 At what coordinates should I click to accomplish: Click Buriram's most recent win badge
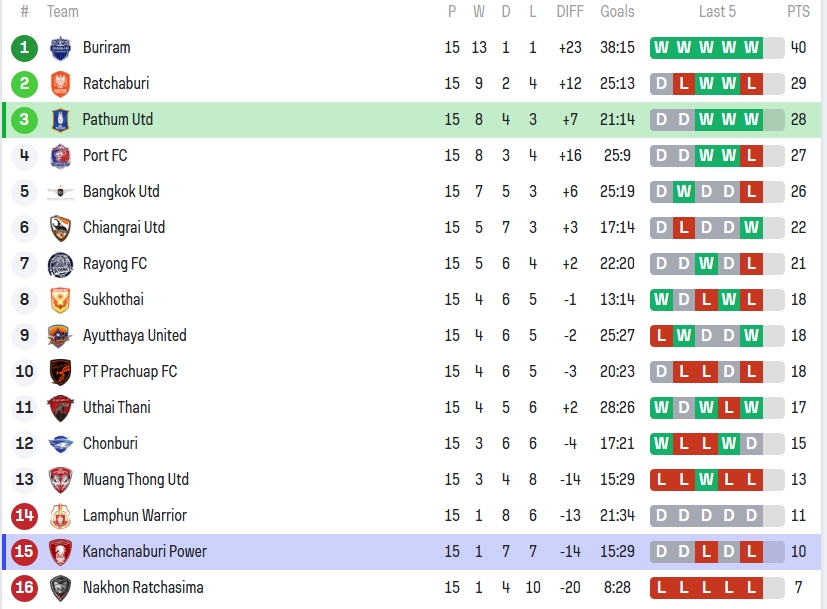tap(751, 48)
